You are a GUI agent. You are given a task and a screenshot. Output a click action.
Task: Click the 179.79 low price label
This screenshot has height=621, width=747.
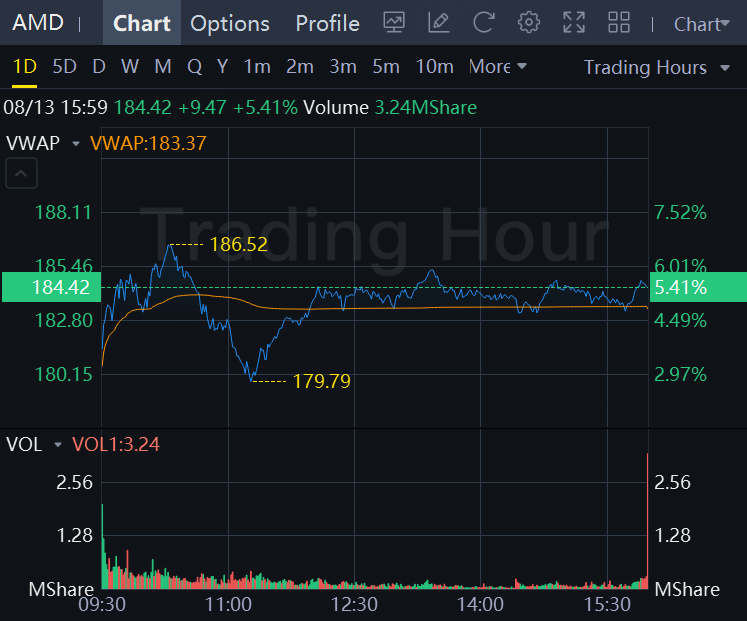click(x=322, y=381)
